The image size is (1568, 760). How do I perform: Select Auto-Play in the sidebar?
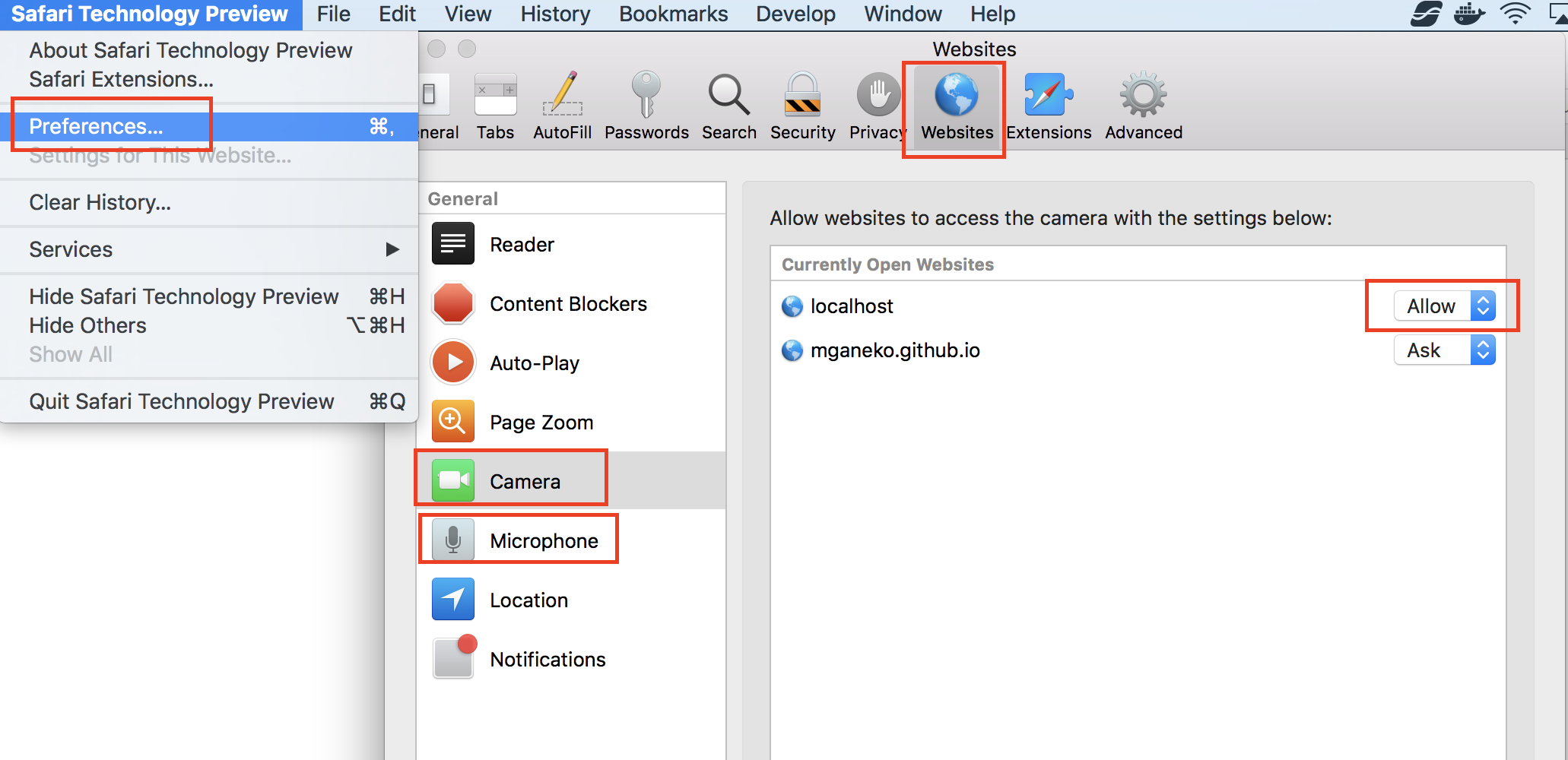[571, 363]
